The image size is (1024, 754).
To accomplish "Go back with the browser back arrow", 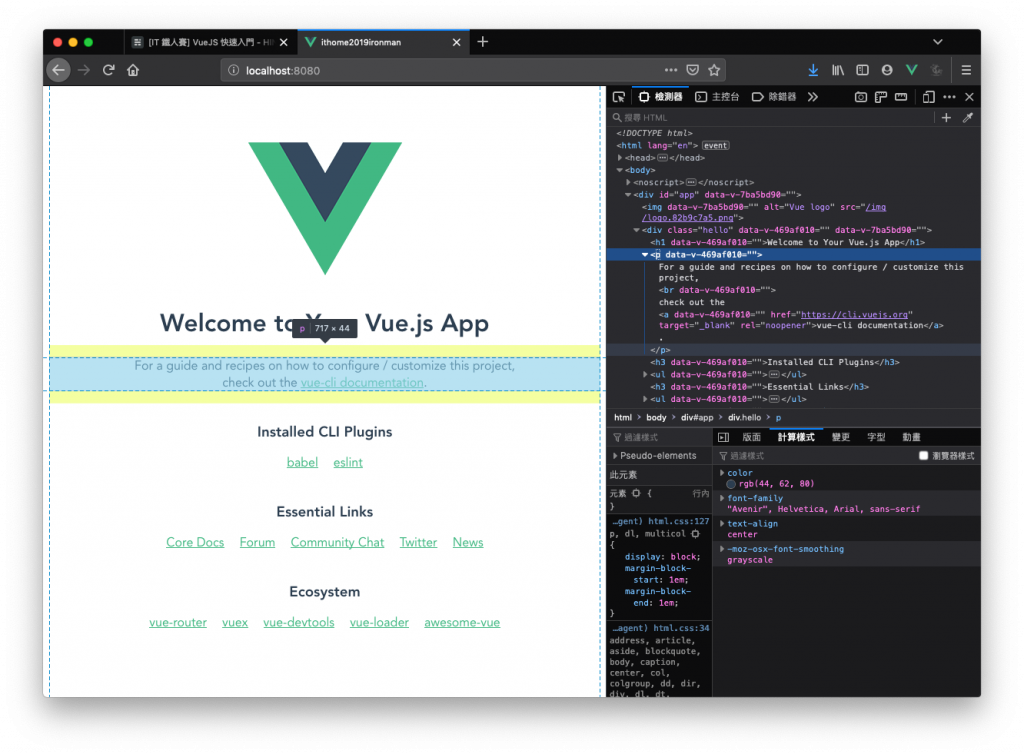I will click(59, 70).
